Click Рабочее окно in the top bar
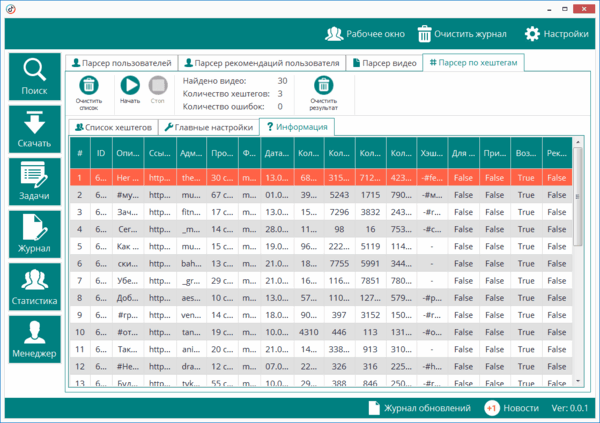600x423 pixels. tap(365, 34)
